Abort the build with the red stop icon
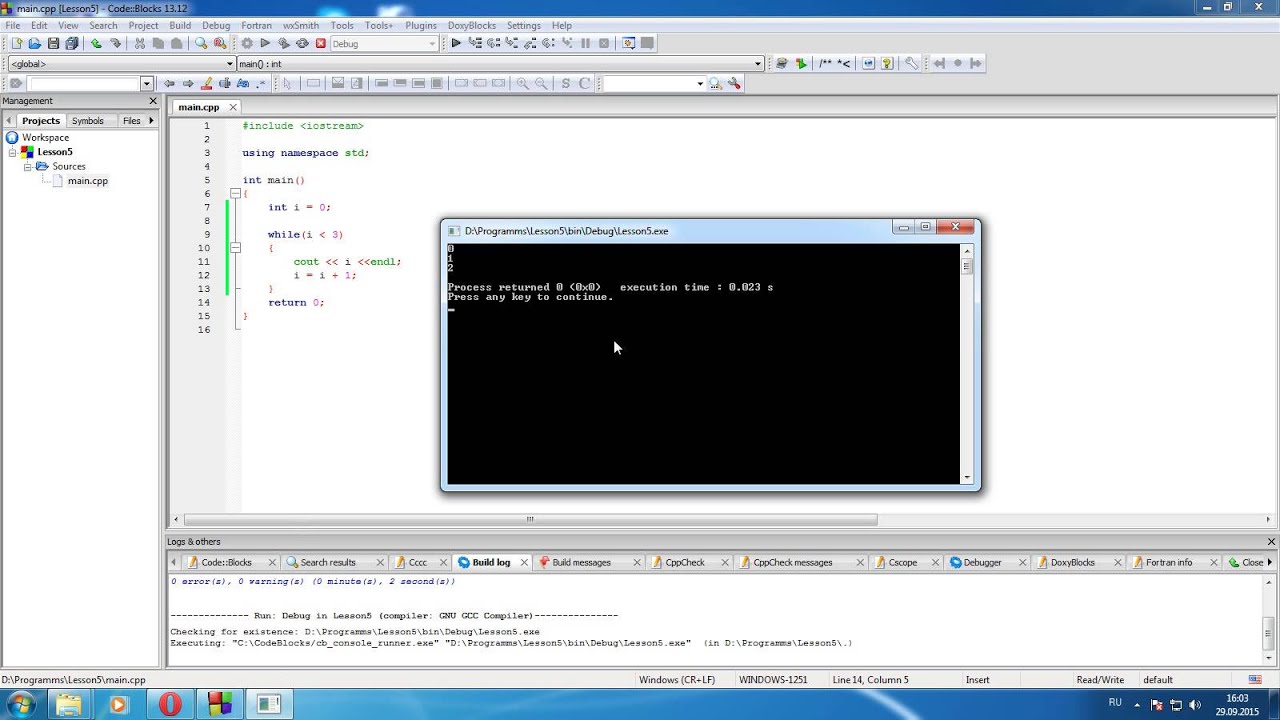 [x=321, y=43]
